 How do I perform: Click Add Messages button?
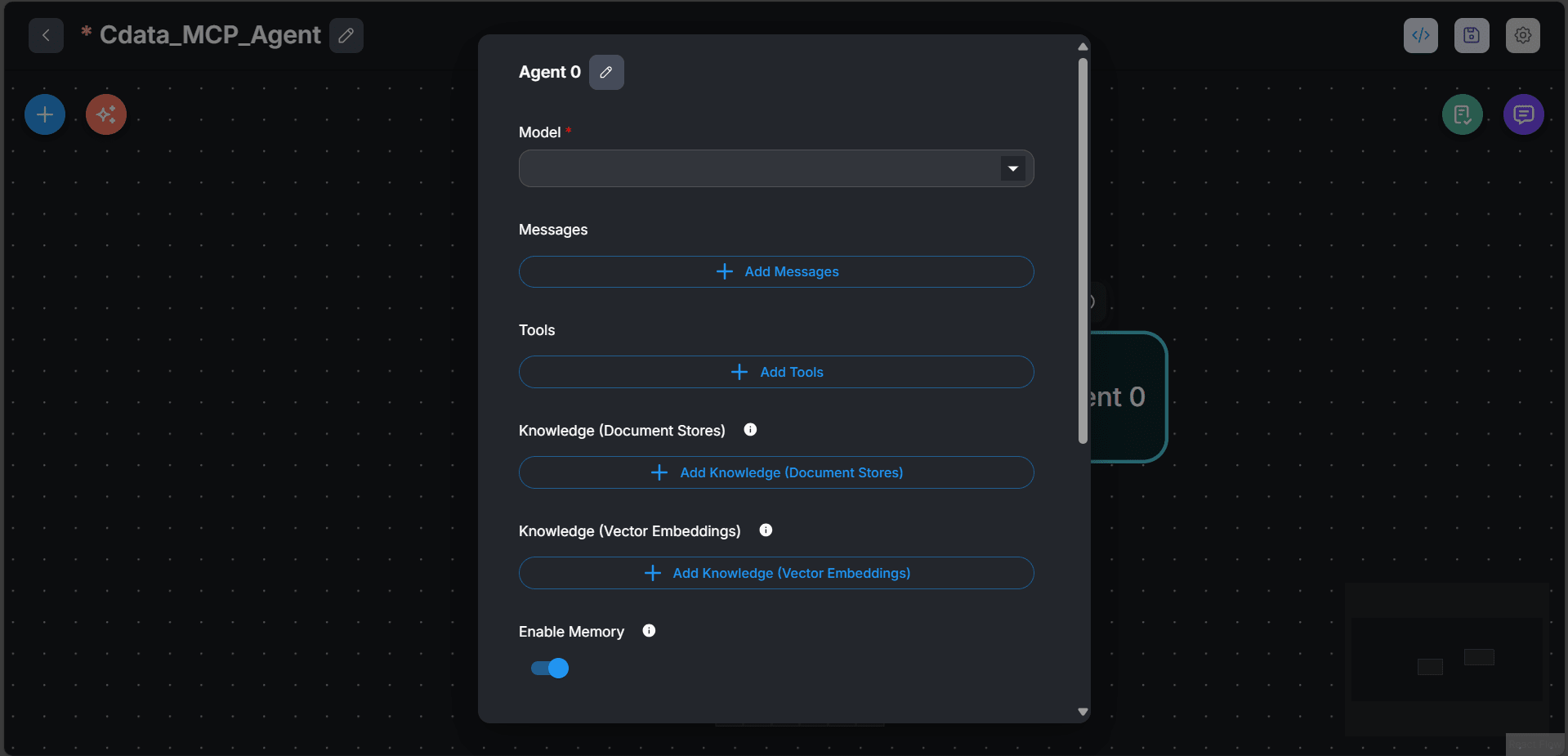point(776,271)
